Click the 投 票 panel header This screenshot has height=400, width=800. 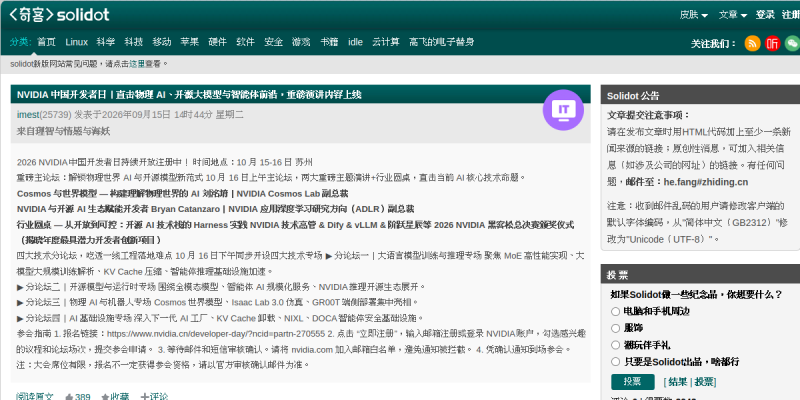pos(700,274)
